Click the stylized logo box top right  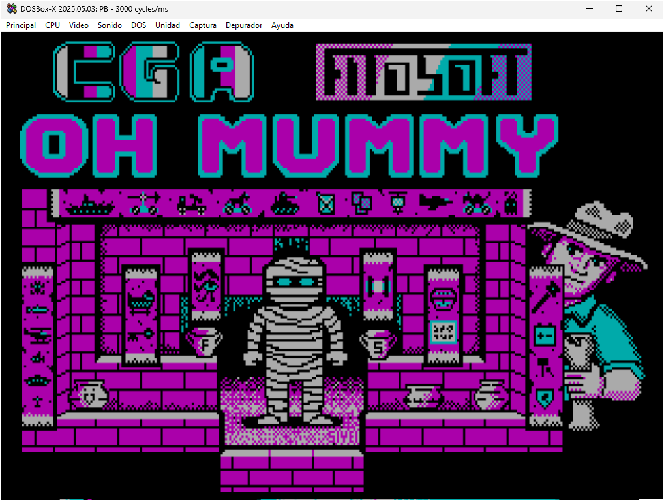[424, 72]
